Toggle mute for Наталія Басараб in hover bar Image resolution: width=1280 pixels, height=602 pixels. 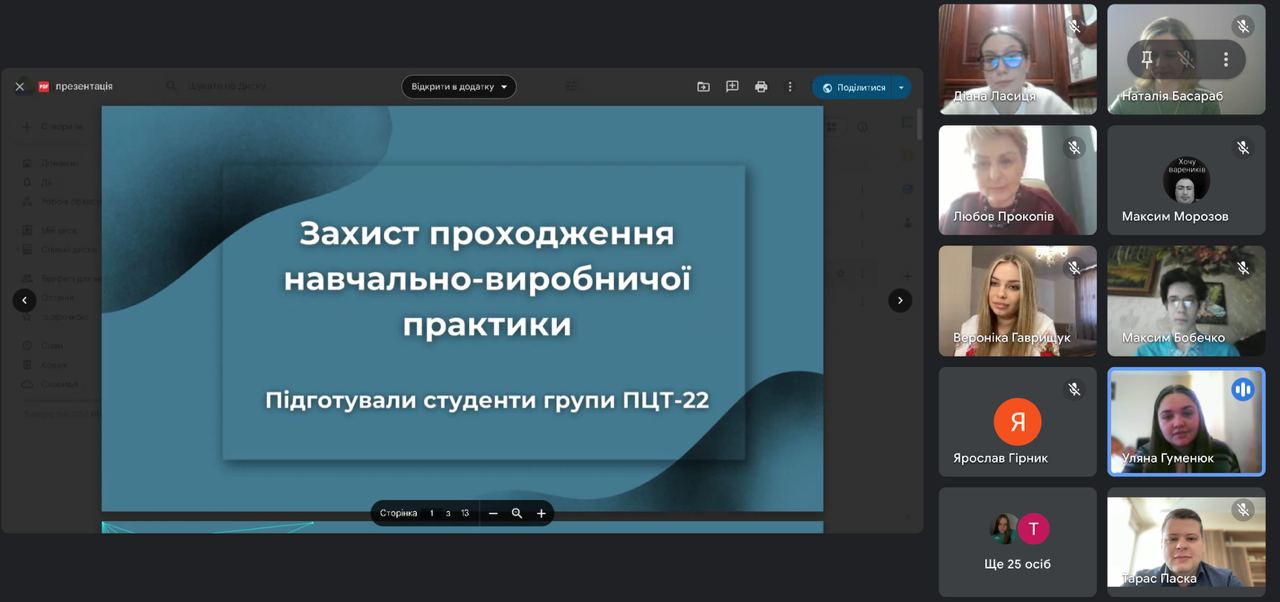pyautogui.click(x=1186, y=59)
